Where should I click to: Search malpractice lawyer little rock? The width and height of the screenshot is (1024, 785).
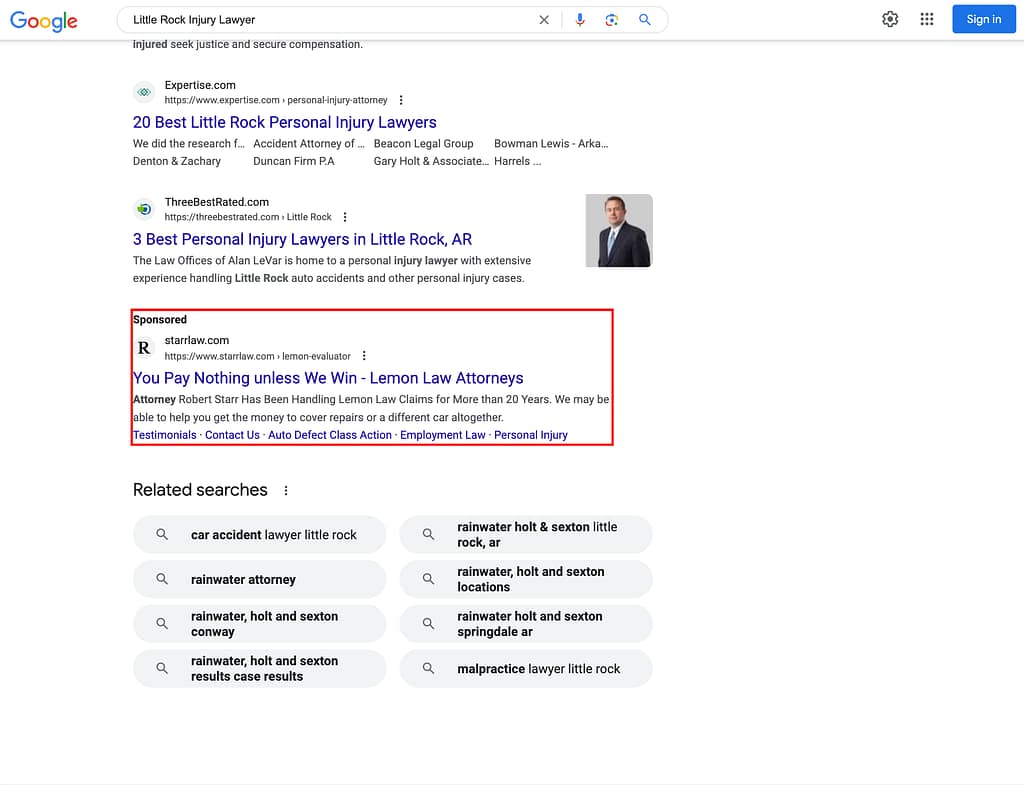[x=526, y=668]
